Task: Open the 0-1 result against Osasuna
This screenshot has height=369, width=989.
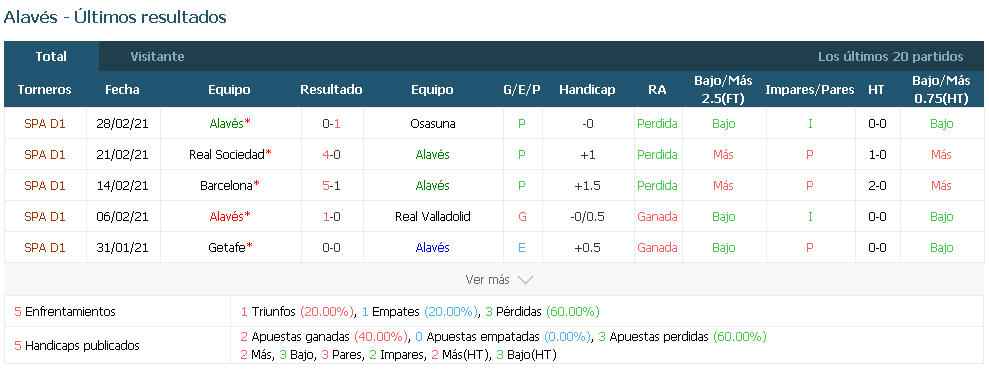Action: click(x=331, y=124)
